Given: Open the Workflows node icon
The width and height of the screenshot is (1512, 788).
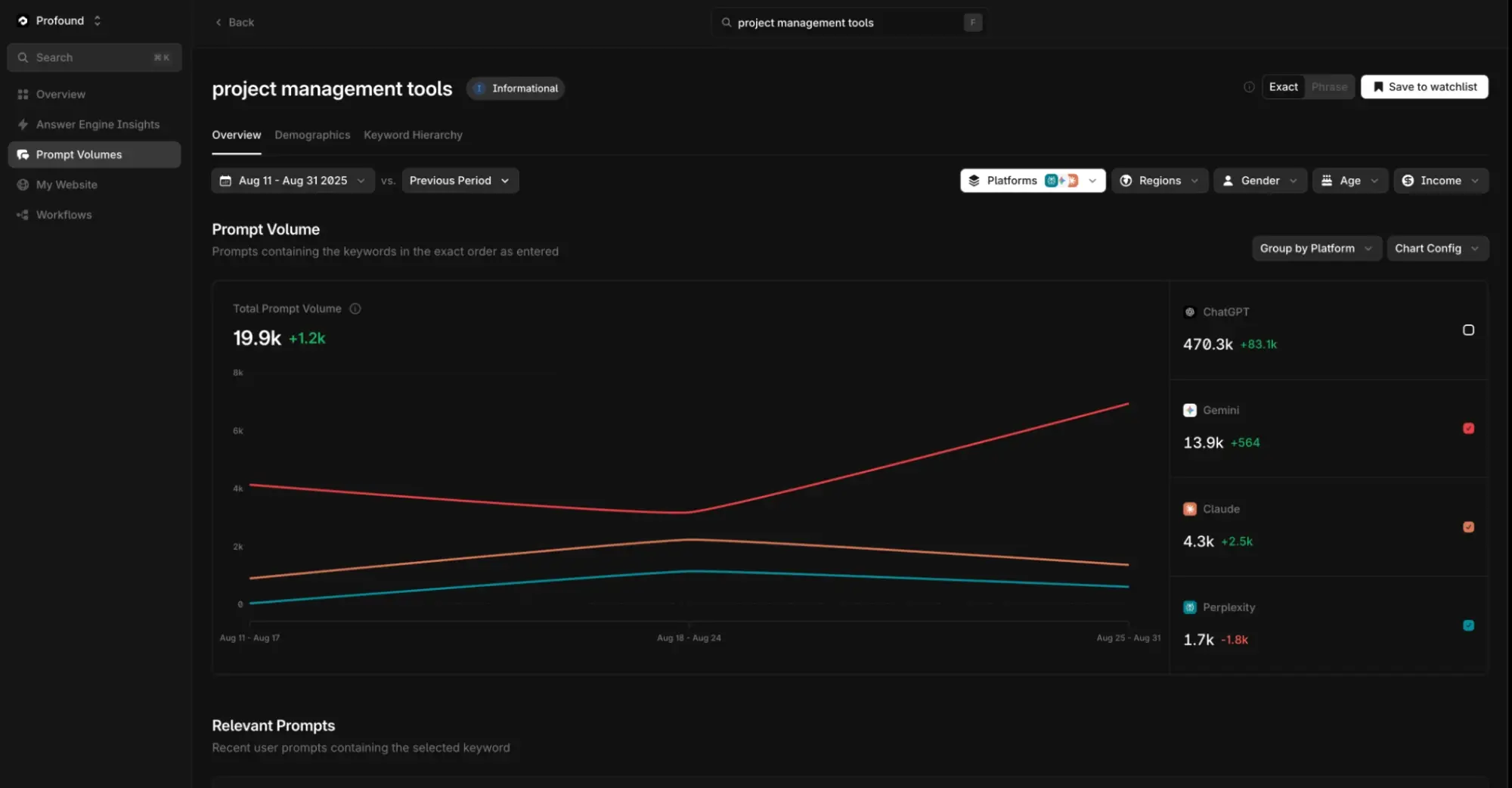Looking at the screenshot, I should click(23, 216).
